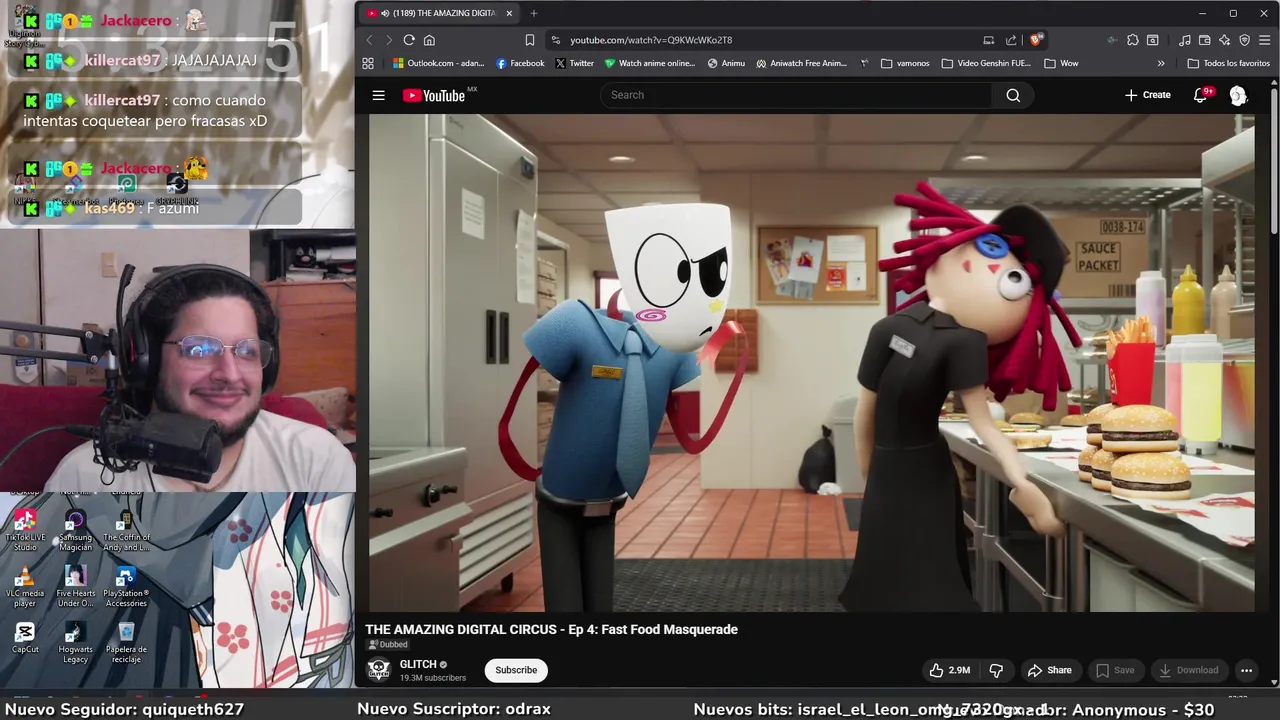Like the video with 2.9M likes
1280x720 pixels.
[949, 670]
